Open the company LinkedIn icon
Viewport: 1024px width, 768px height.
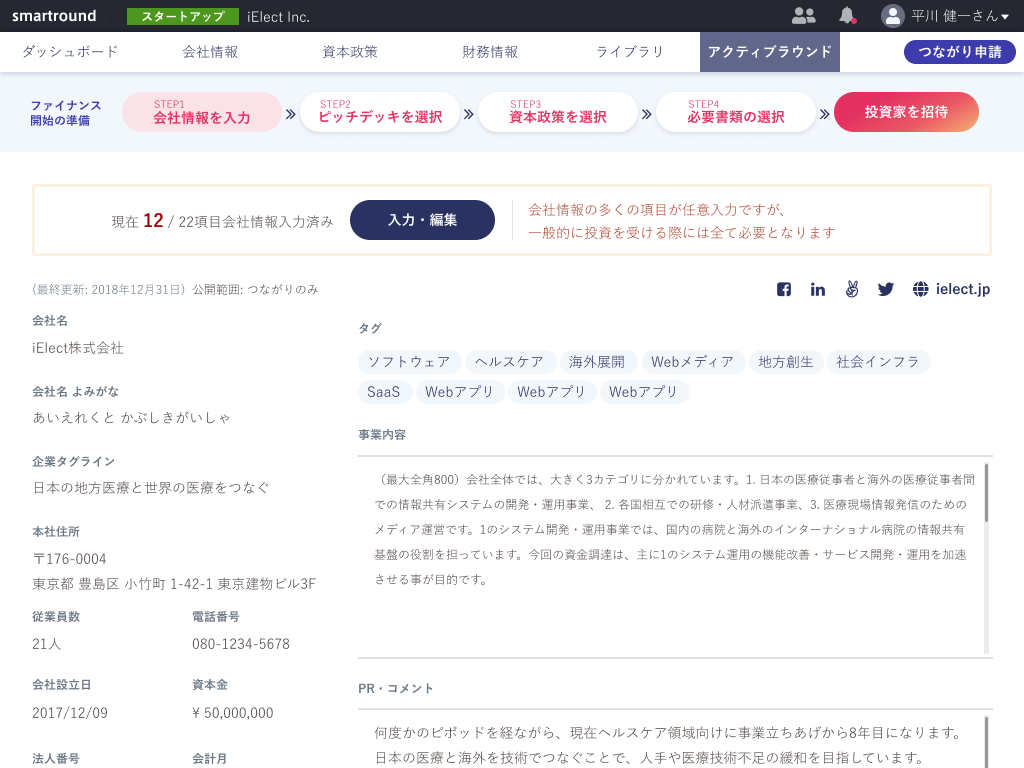tap(818, 289)
